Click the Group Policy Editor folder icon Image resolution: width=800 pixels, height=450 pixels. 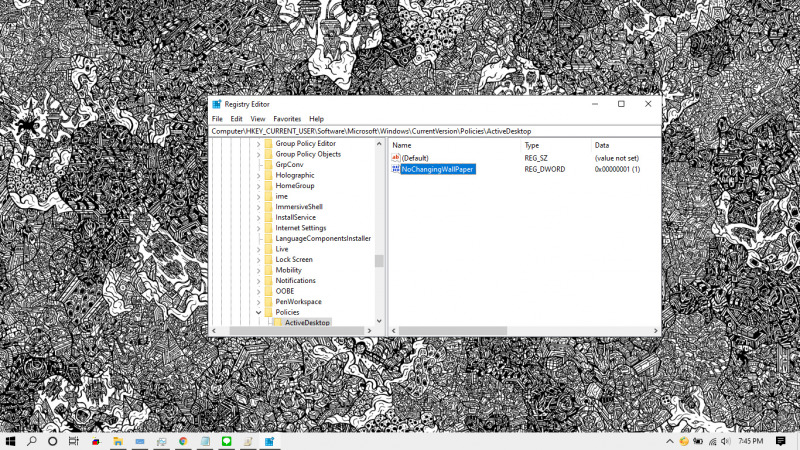[268, 143]
